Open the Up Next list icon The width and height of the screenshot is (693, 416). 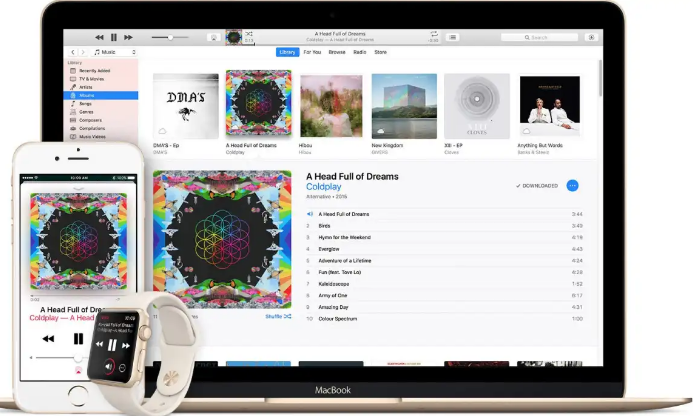pyautogui.click(x=453, y=38)
